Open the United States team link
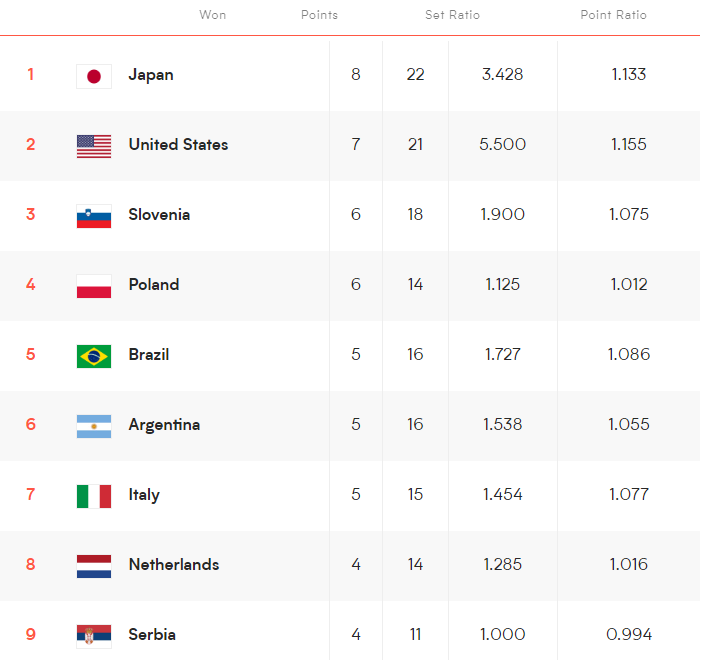The width and height of the screenshot is (709, 660). [178, 145]
